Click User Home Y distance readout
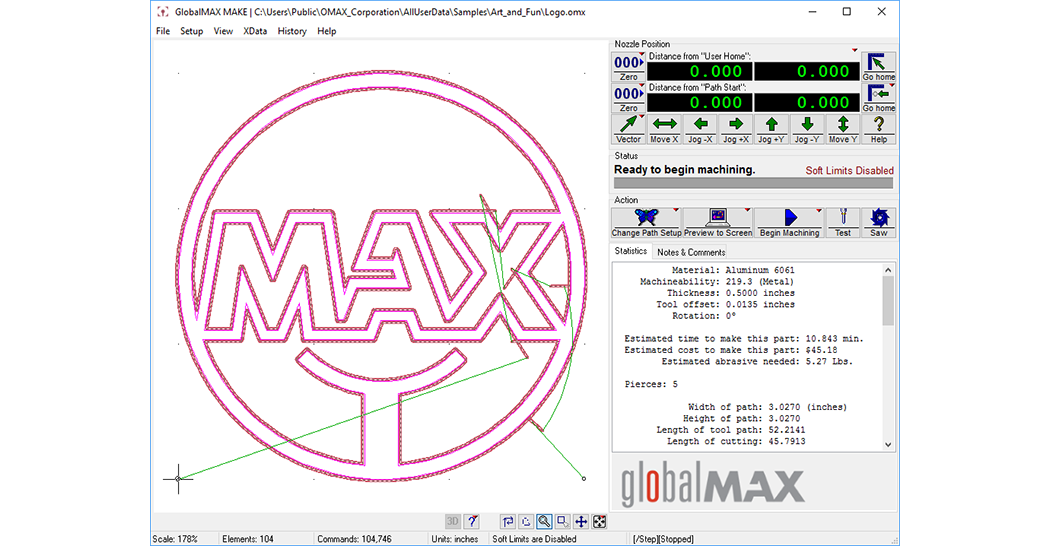Screen dimensions: 1050x546 tap(807, 72)
